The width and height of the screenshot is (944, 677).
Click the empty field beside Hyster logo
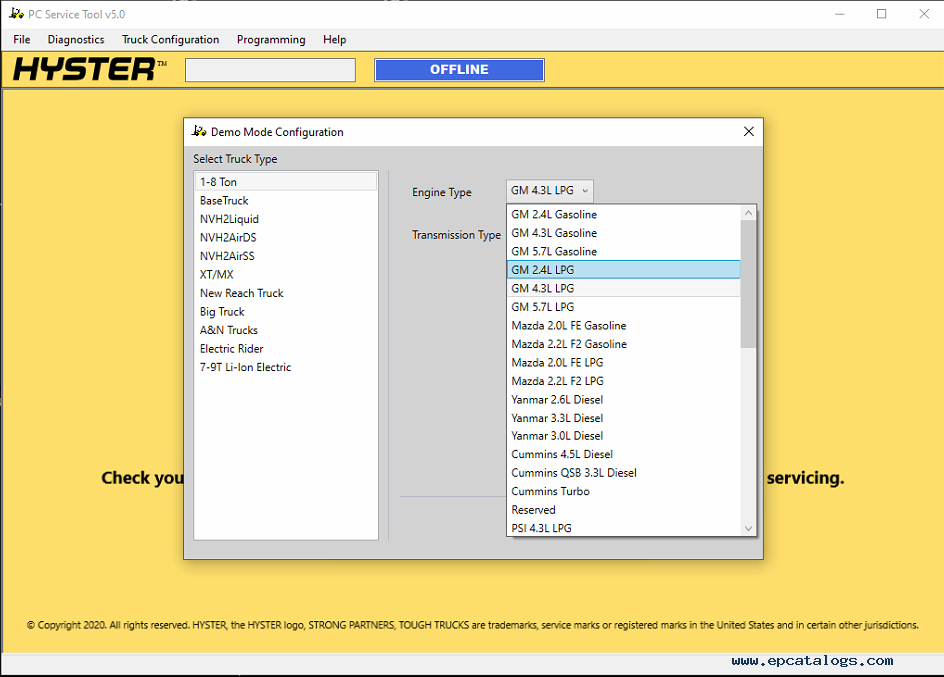click(x=270, y=70)
